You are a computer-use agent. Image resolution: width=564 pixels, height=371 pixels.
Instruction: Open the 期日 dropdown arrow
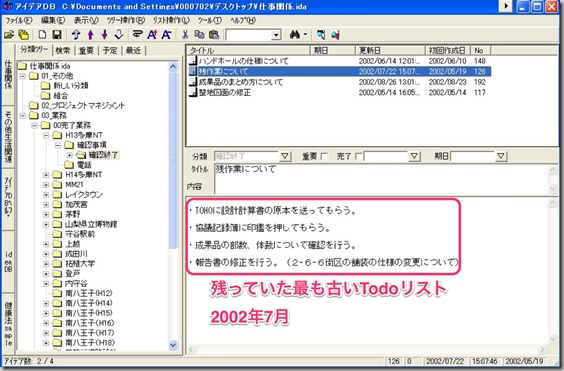pyautogui.click(x=501, y=156)
